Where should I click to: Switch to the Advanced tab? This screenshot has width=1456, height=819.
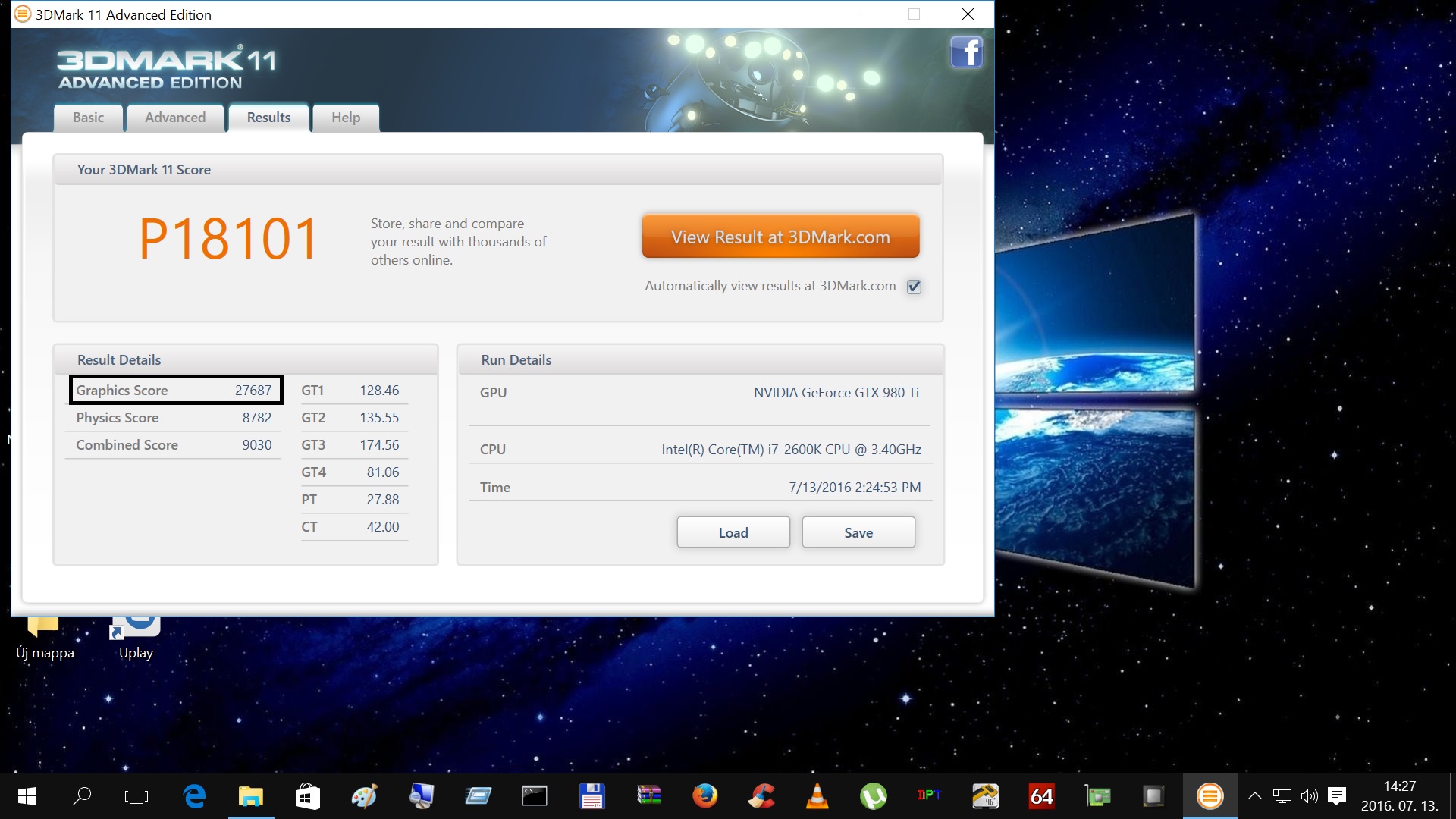point(175,118)
